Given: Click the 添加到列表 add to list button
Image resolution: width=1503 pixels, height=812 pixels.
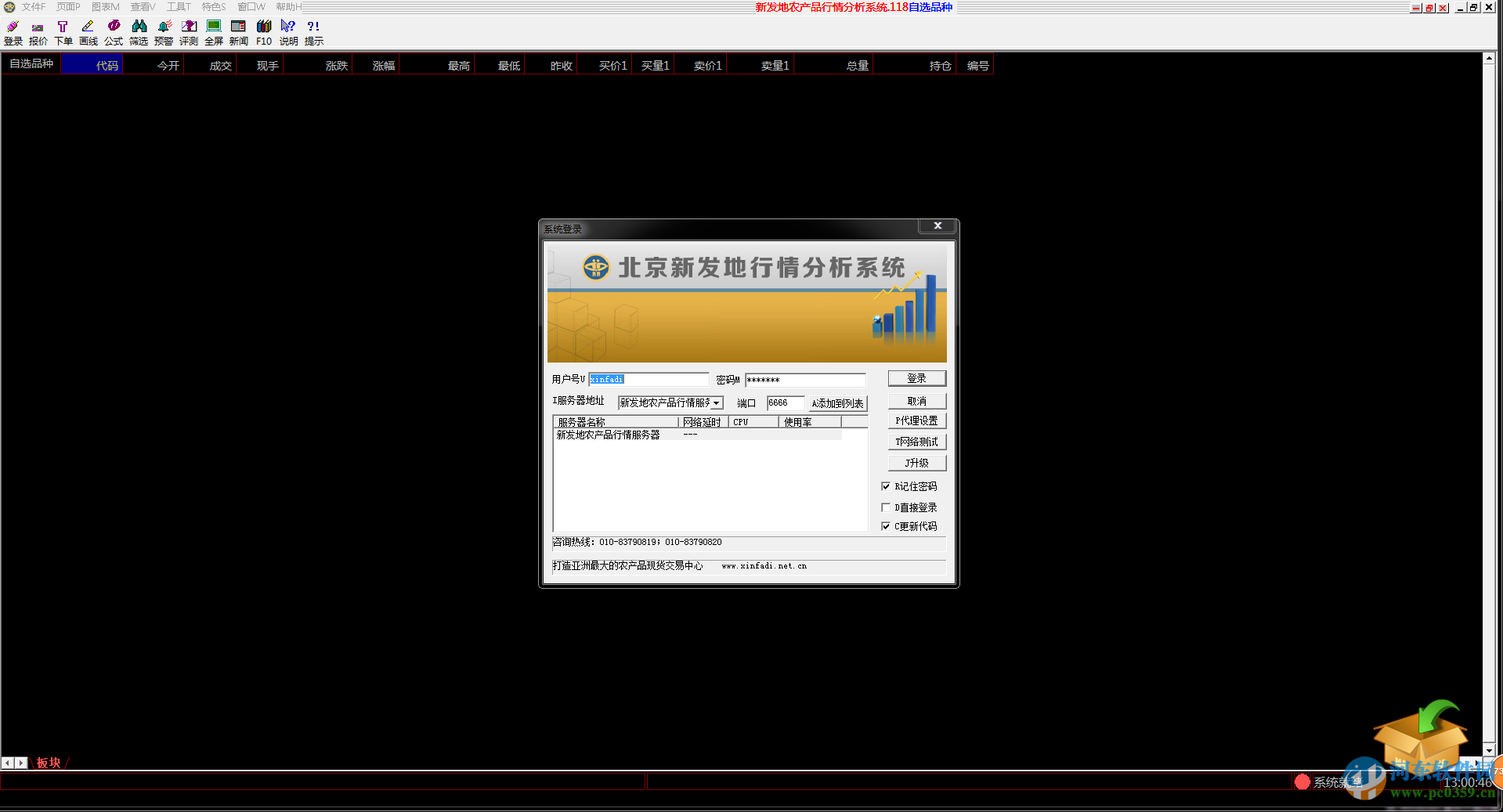Looking at the screenshot, I should (837, 403).
